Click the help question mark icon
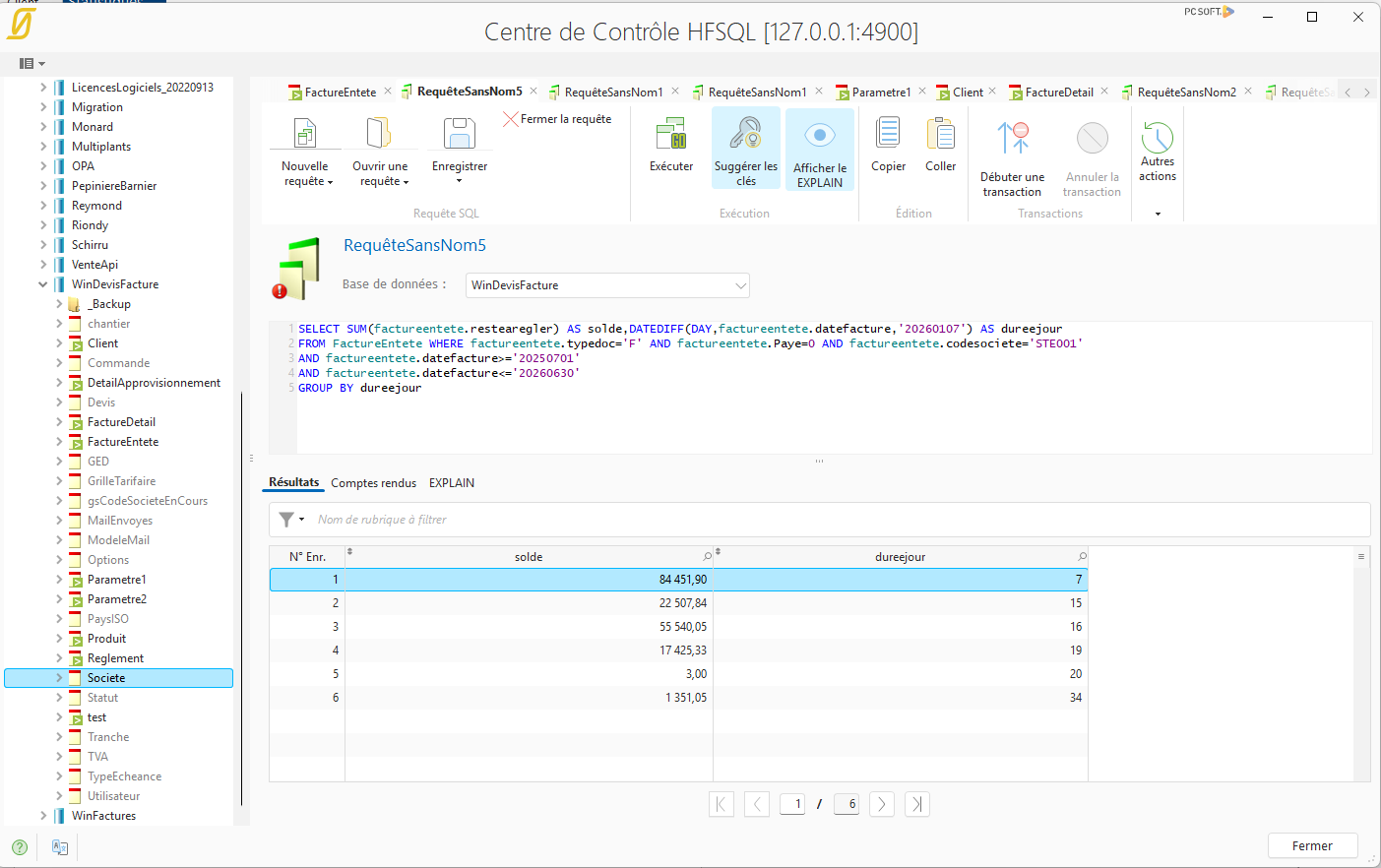This screenshot has width=1381, height=868. 20,846
